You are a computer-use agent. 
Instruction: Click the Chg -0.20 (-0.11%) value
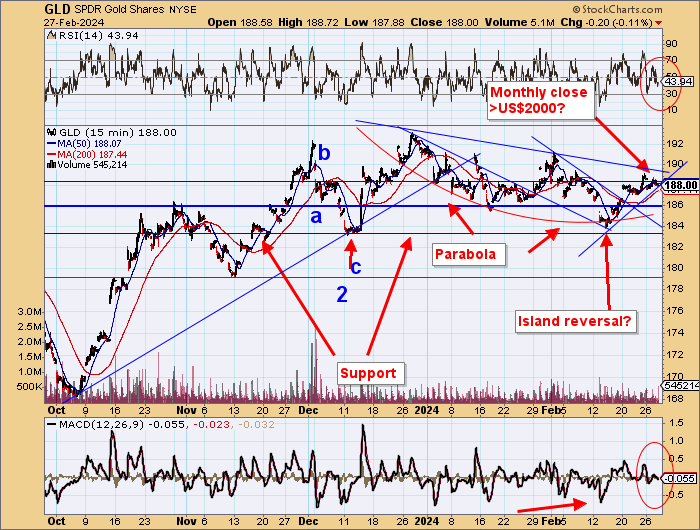pyautogui.click(x=607, y=22)
